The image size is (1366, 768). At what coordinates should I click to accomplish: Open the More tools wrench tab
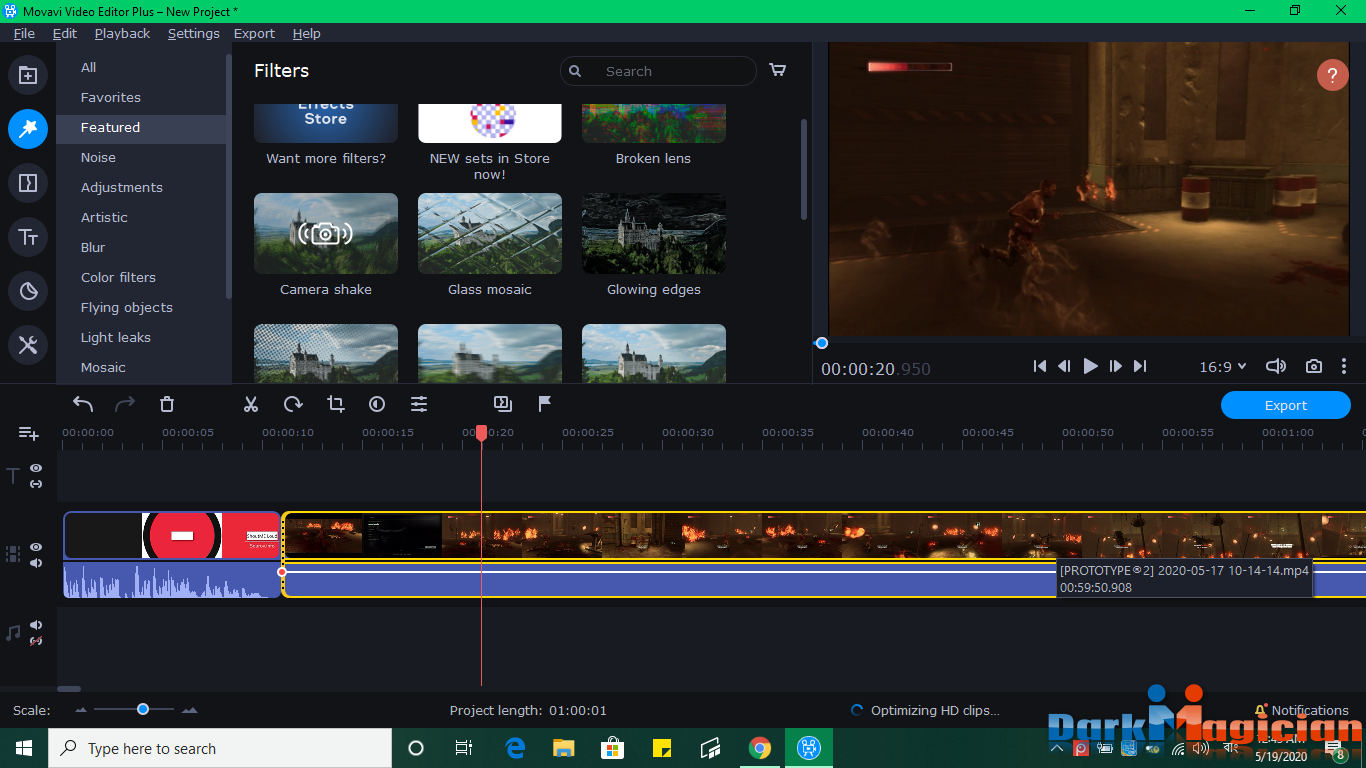28,345
